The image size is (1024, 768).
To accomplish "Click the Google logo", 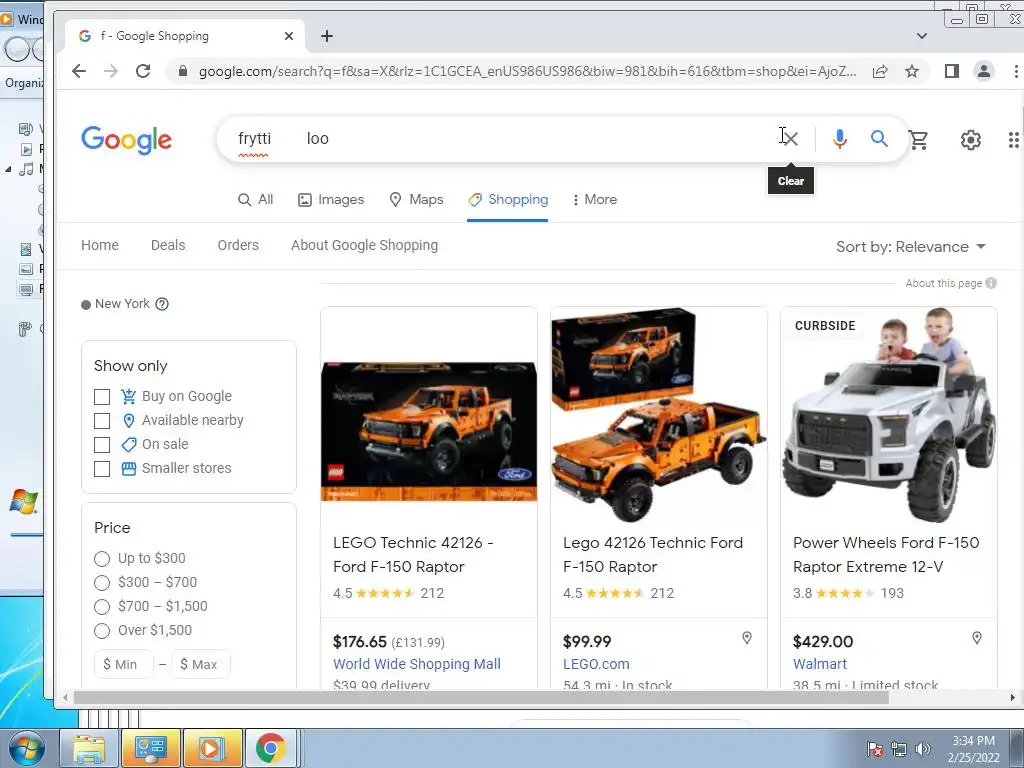I will (x=126, y=140).
